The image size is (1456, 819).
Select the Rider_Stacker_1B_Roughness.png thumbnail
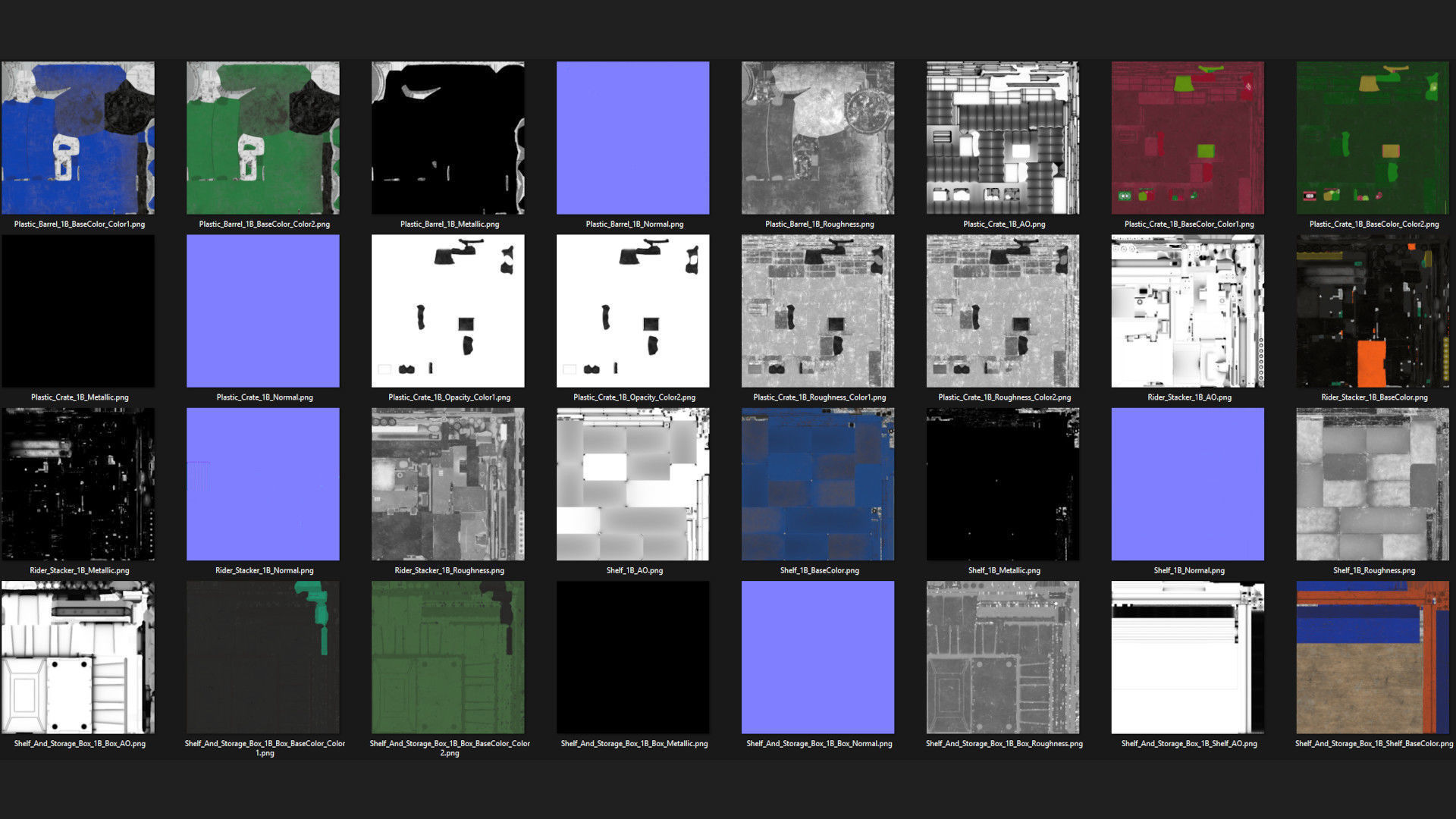(448, 484)
